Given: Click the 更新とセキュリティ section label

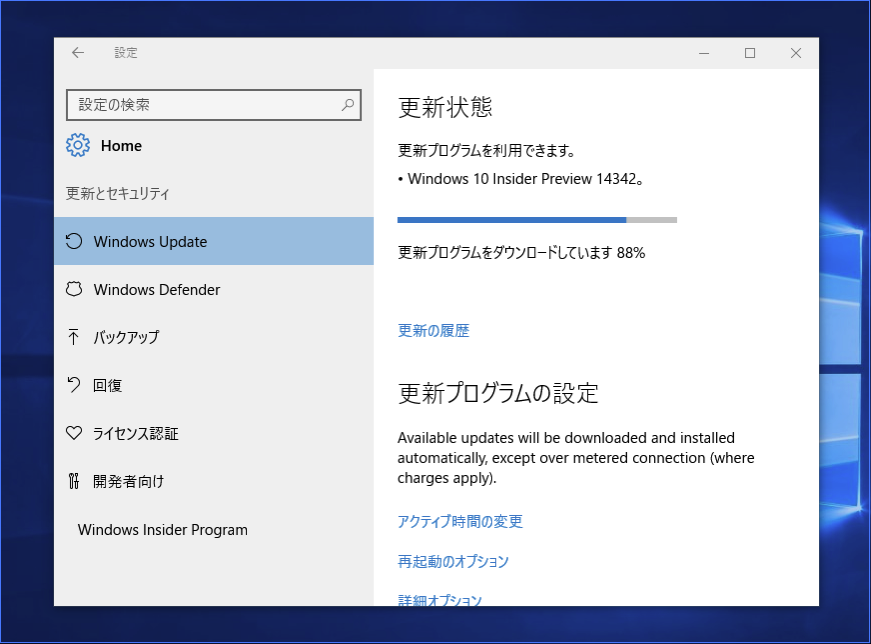Looking at the screenshot, I should click(x=118, y=193).
